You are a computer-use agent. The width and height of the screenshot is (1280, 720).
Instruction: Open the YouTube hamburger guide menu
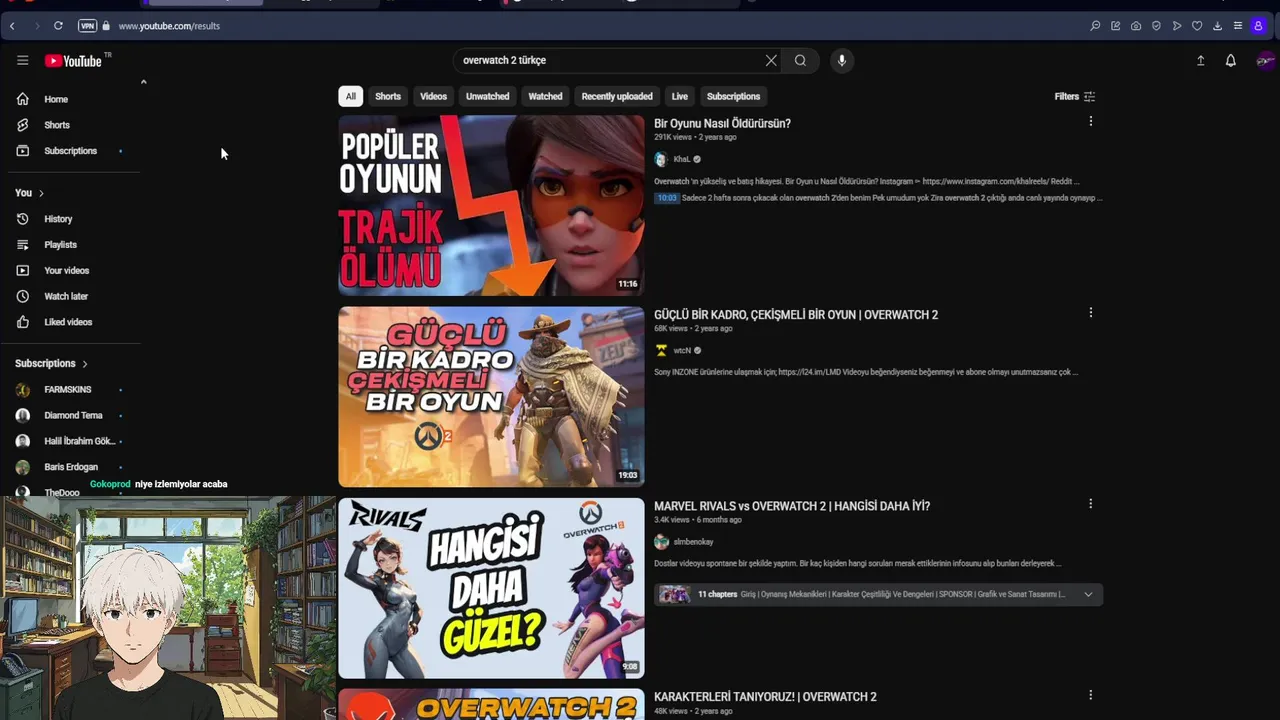tap(22, 61)
